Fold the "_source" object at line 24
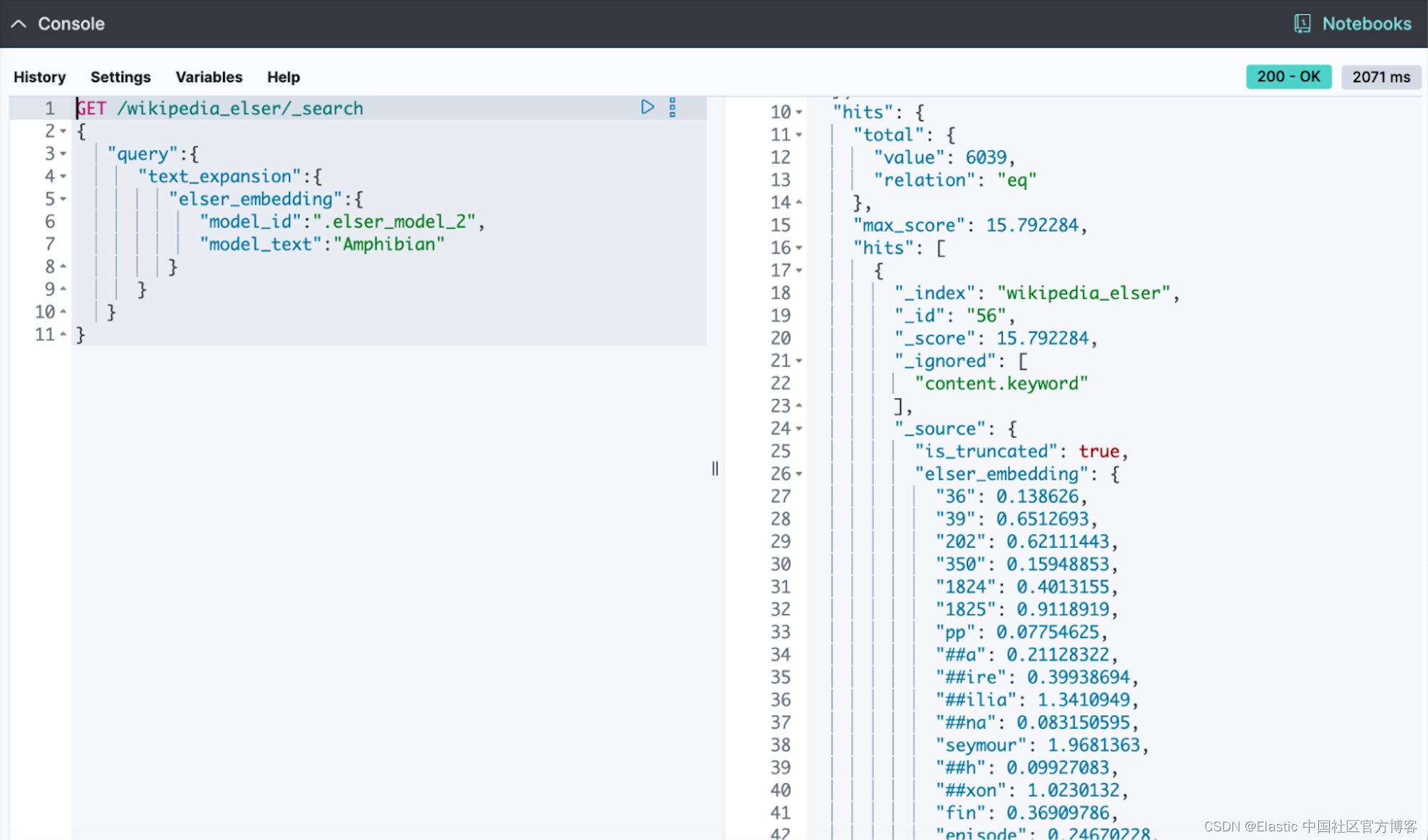The width and height of the screenshot is (1428, 840). pyautogui.click(x=799, y=429)
